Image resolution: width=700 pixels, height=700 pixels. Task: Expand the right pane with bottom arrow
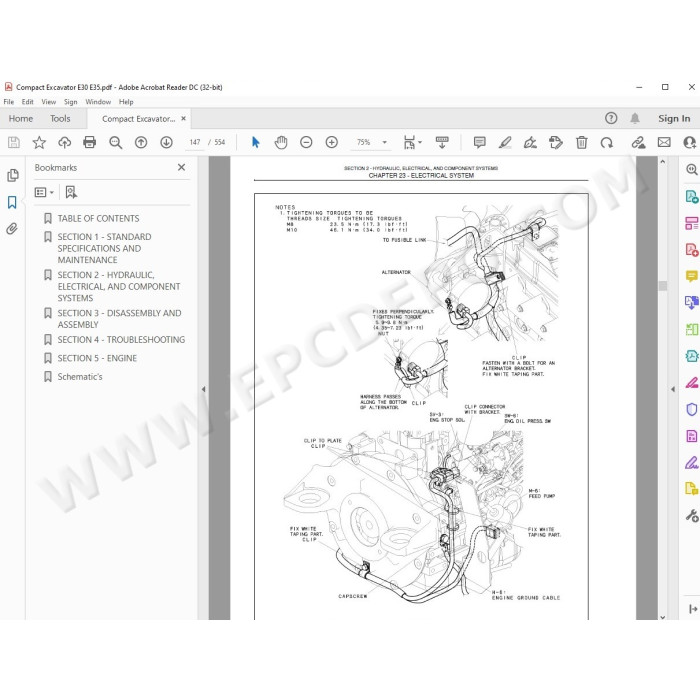pos(692,609)
